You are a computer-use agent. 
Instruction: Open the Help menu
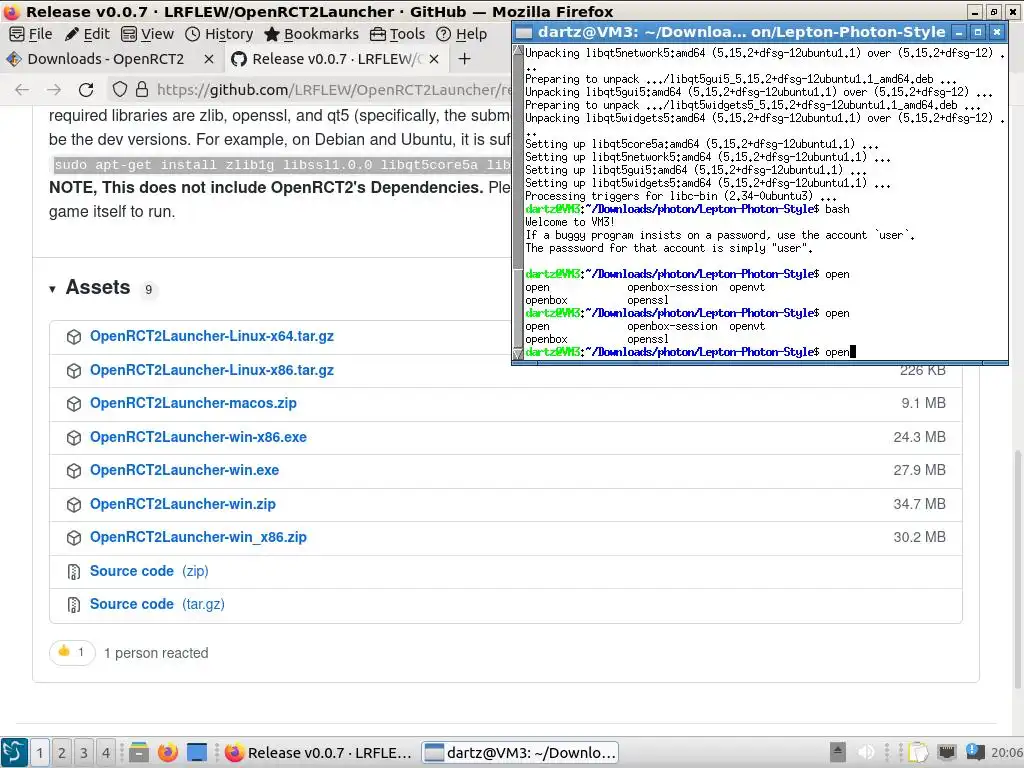tap(461, 34)
